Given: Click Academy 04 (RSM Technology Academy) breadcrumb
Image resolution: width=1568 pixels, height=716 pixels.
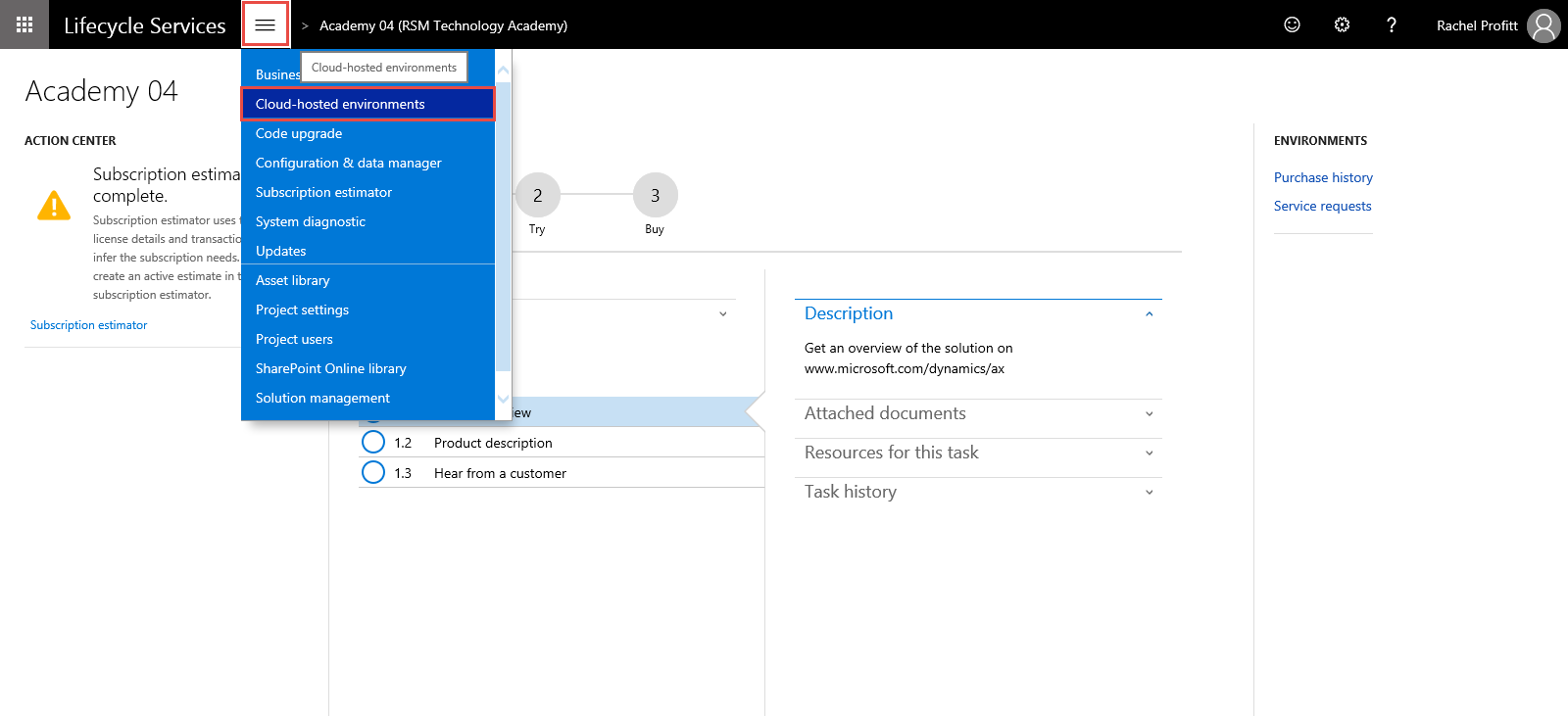Looking at the screenshot, I should [443, 25].
